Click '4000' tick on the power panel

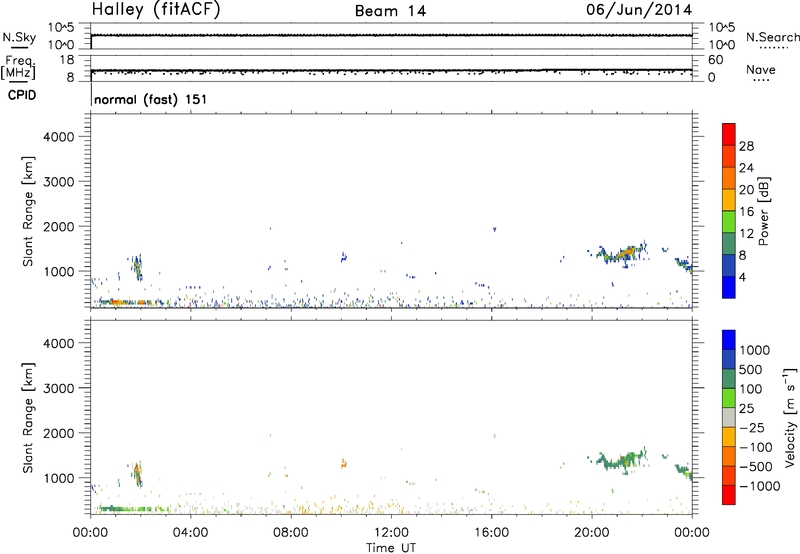click(x=59, y=137)
